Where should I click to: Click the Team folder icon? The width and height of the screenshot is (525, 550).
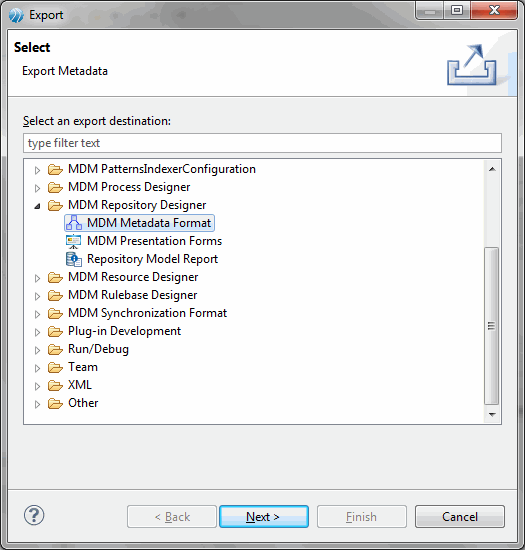pos(55,368)
